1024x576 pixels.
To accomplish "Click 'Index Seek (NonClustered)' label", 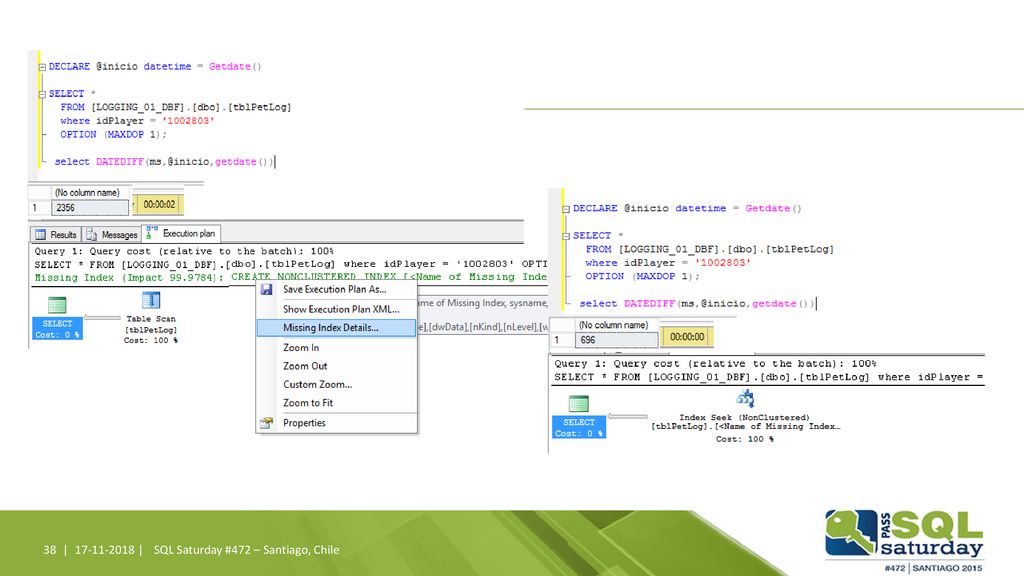I will [744, 417].
